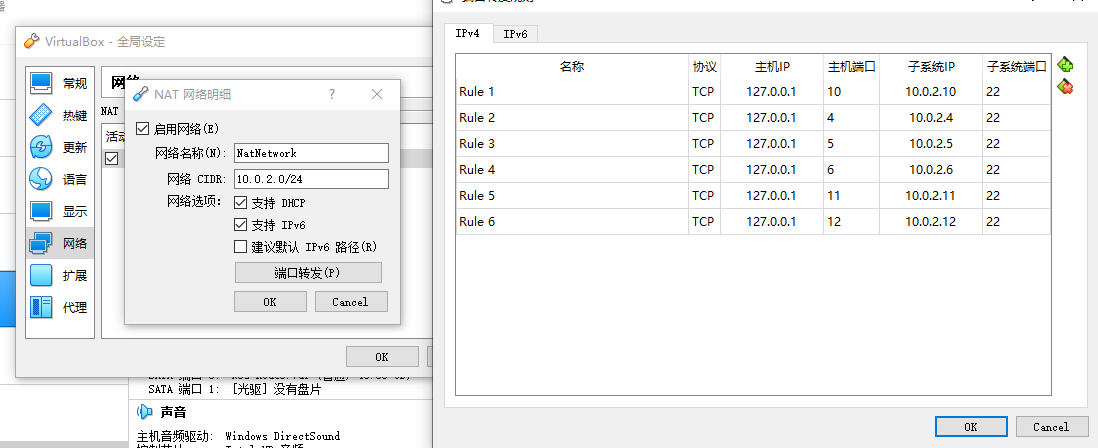Click guest IP cell 10.0.2.4
The width and height of the screenshot is (1098, 448).
pyautogui.click(x=931, y=118)
